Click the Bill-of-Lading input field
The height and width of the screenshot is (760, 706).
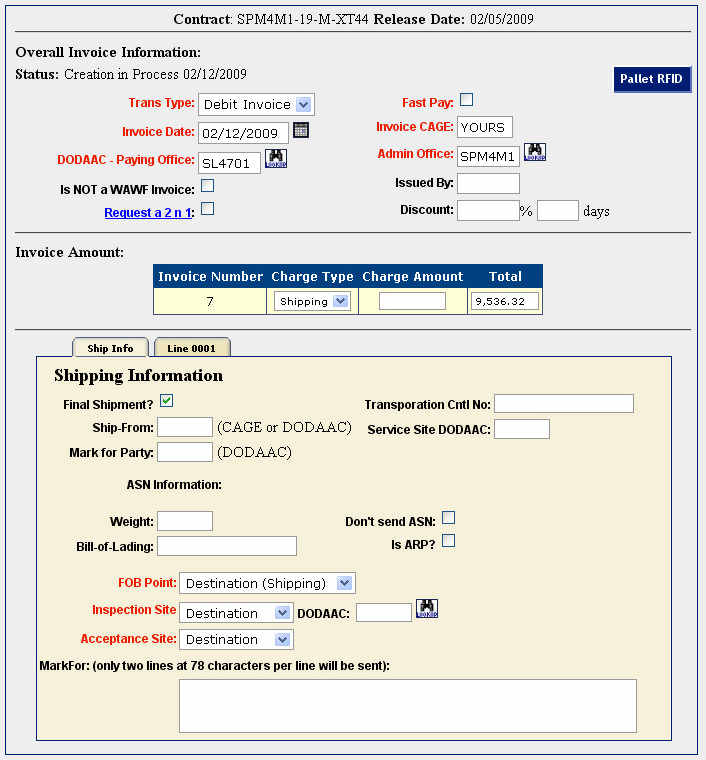point(227,545)
